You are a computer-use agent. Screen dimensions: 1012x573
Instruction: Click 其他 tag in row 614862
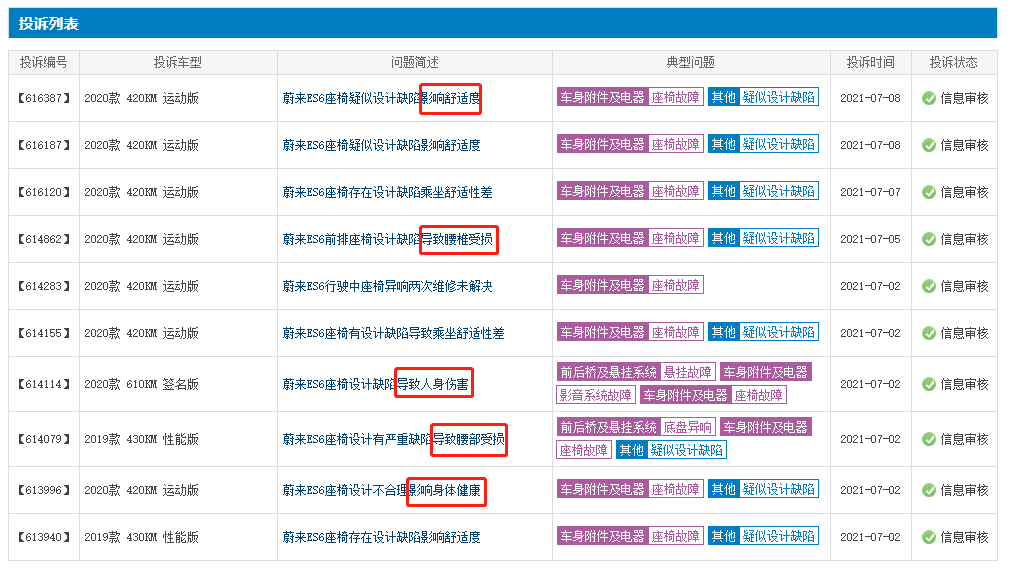tap(724, 239)
